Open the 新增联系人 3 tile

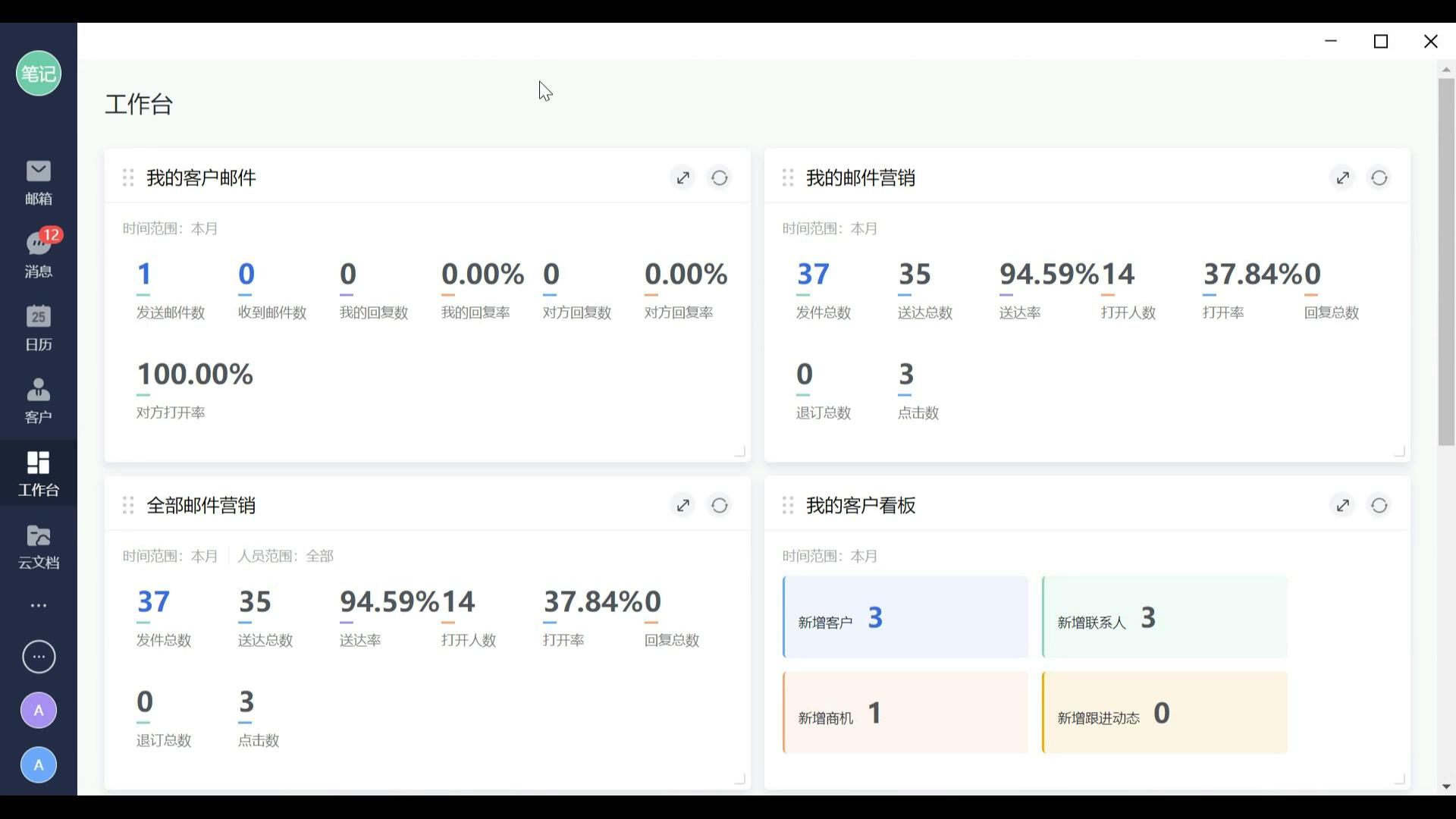pyautogui.click(x=1165, y=617)
